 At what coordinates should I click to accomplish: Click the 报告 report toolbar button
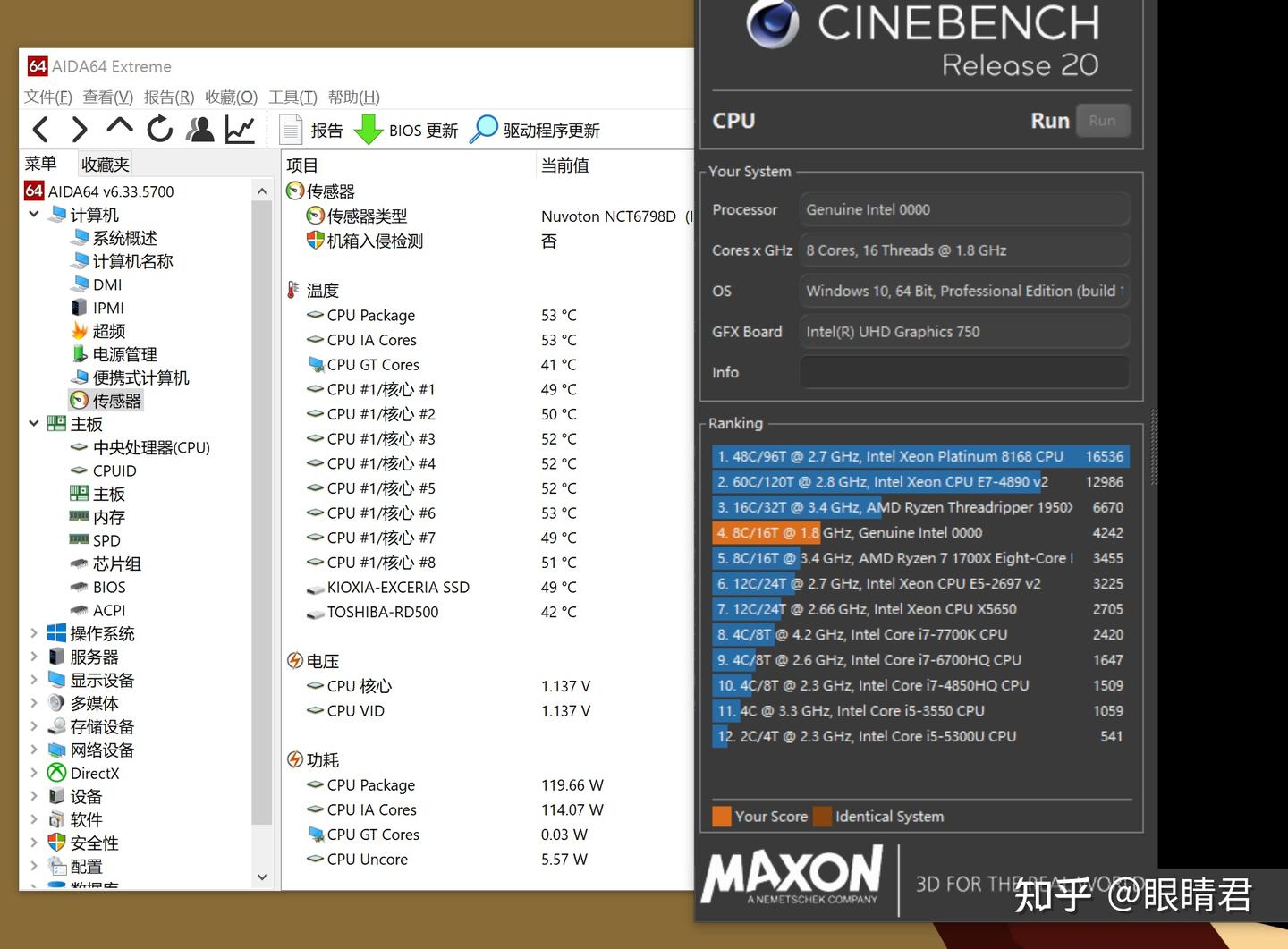(x=311, y=131)
